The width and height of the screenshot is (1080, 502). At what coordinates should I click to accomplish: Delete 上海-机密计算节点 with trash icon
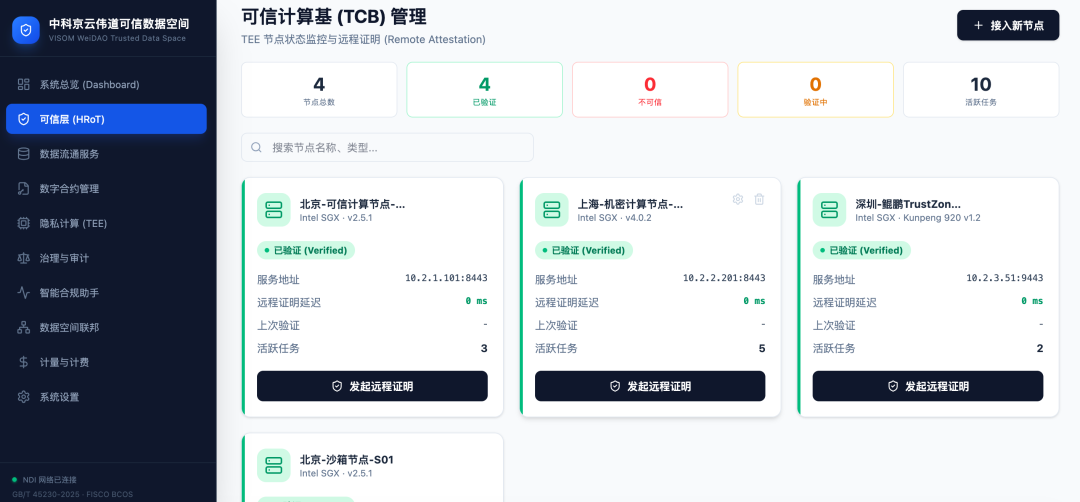point(759,199)
